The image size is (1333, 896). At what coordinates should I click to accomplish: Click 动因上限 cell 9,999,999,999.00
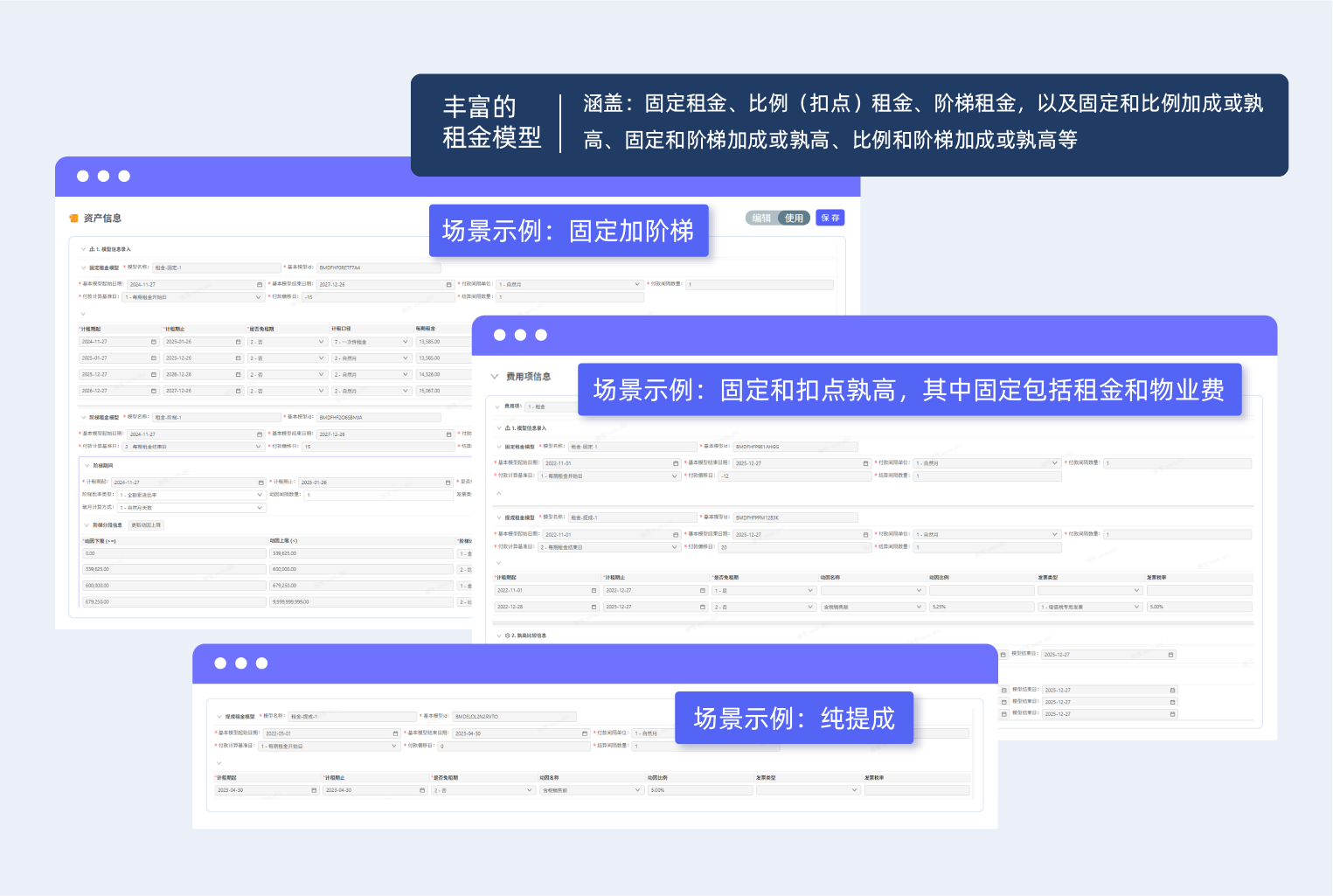[x=362, y=602]
